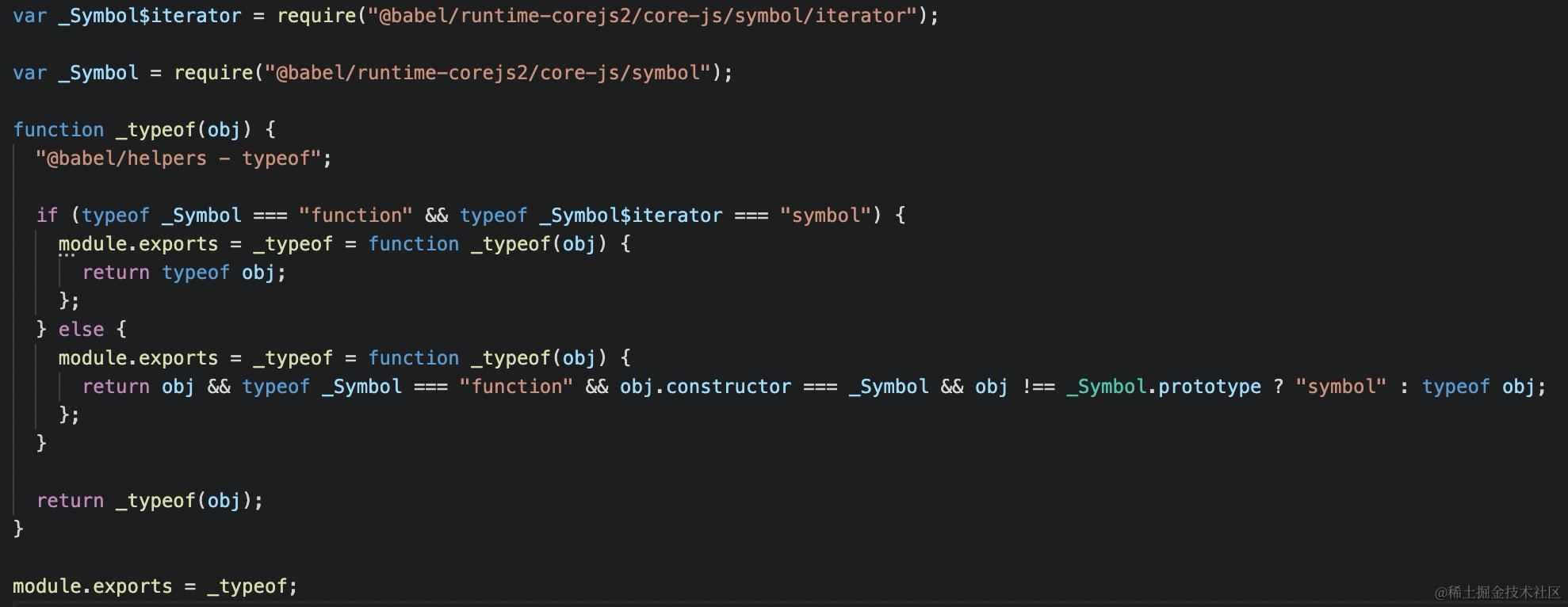
Task: Click the "symbol" string in the ternary expression
Action: tap(1340, 387)
